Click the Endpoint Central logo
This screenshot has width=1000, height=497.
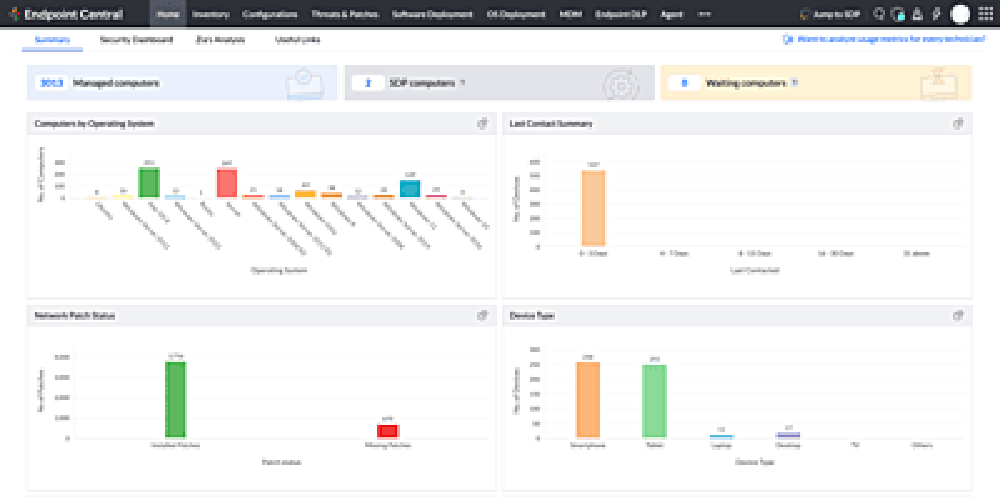[x=67, y=14]
